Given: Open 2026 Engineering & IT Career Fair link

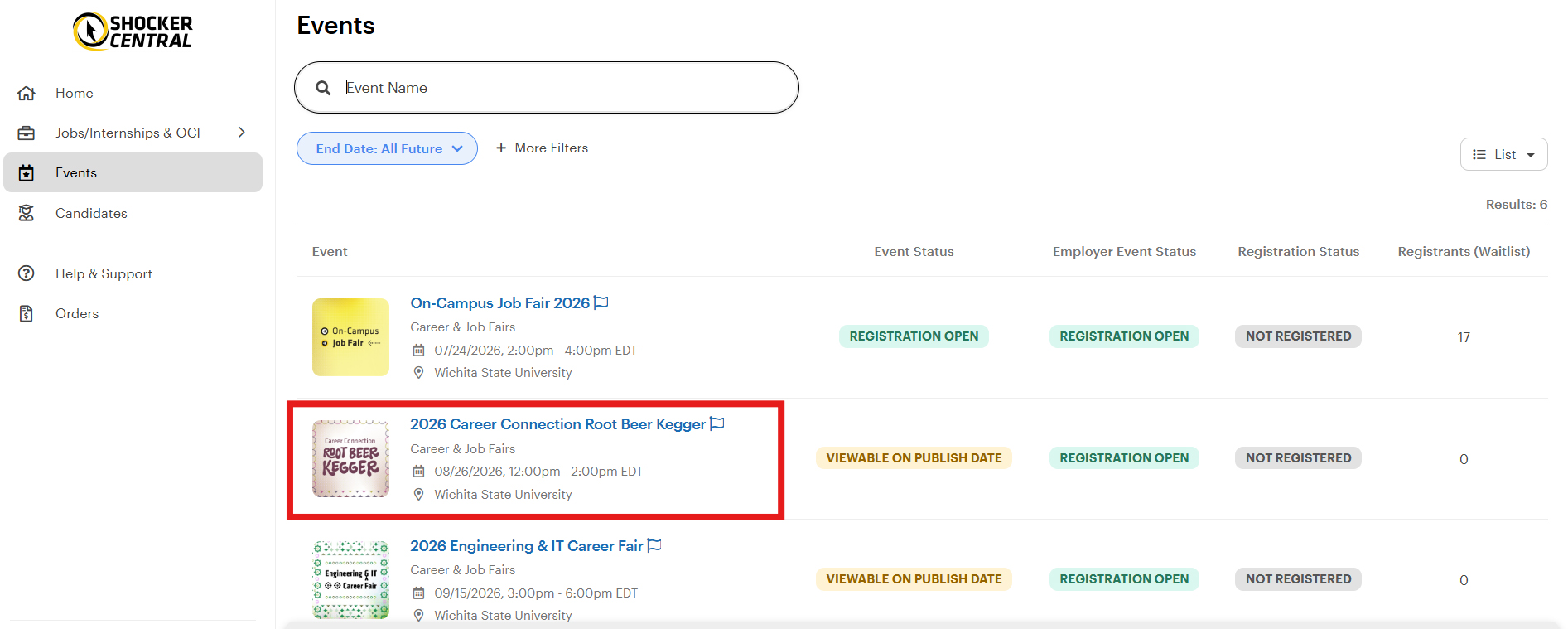Looking at the screenshot, I should click(x=527, y=546).
